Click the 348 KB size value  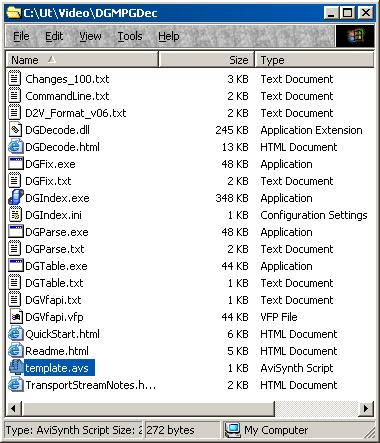(232, 198)
